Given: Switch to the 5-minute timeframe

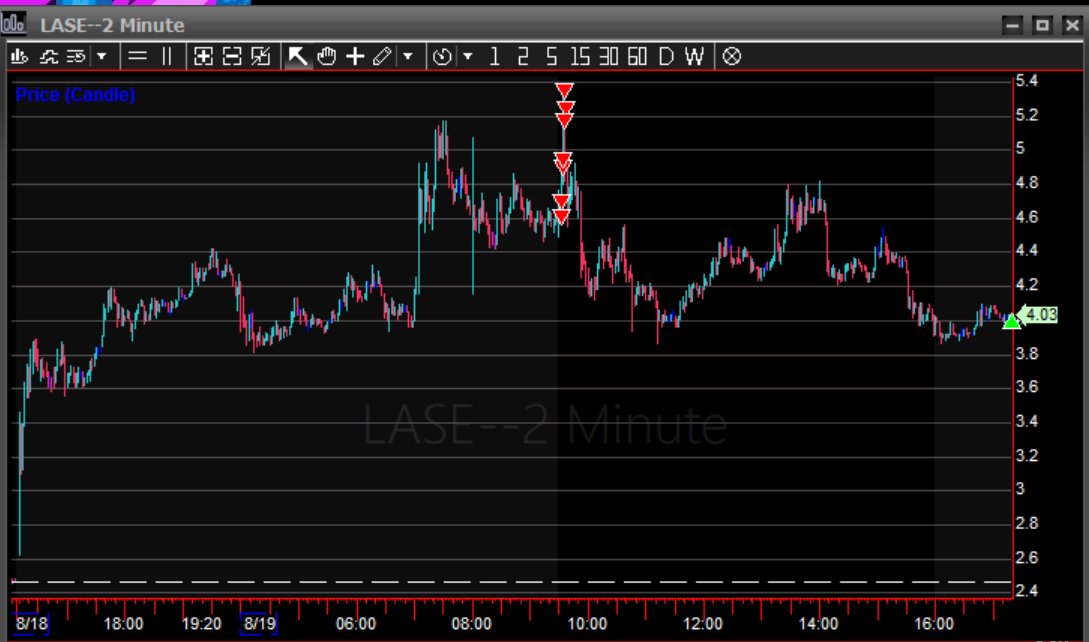Looking at the screenshot, I should pos(551,57).
